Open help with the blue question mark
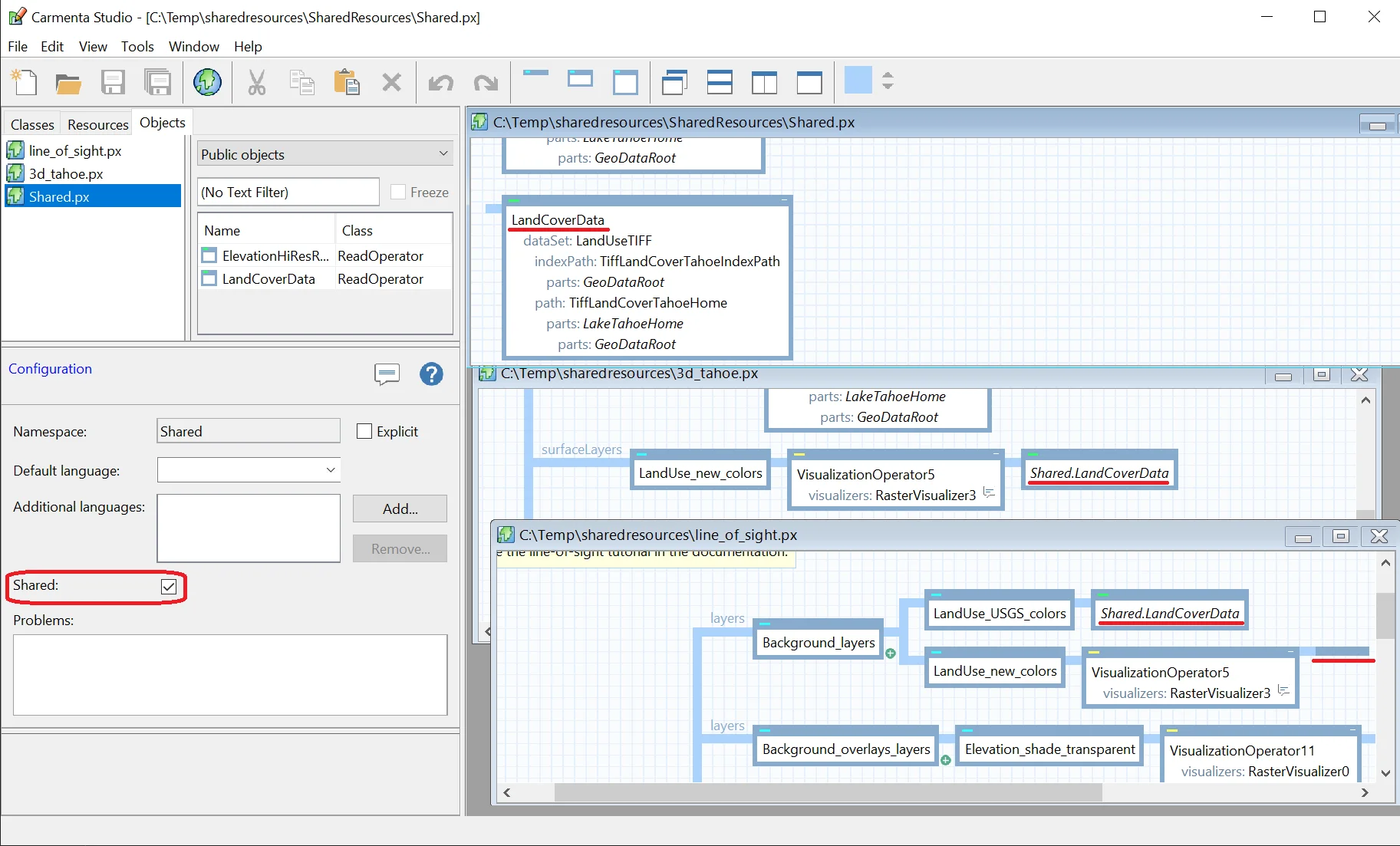The width and height of the screenshot is (1400, 846). pos(431,374)
